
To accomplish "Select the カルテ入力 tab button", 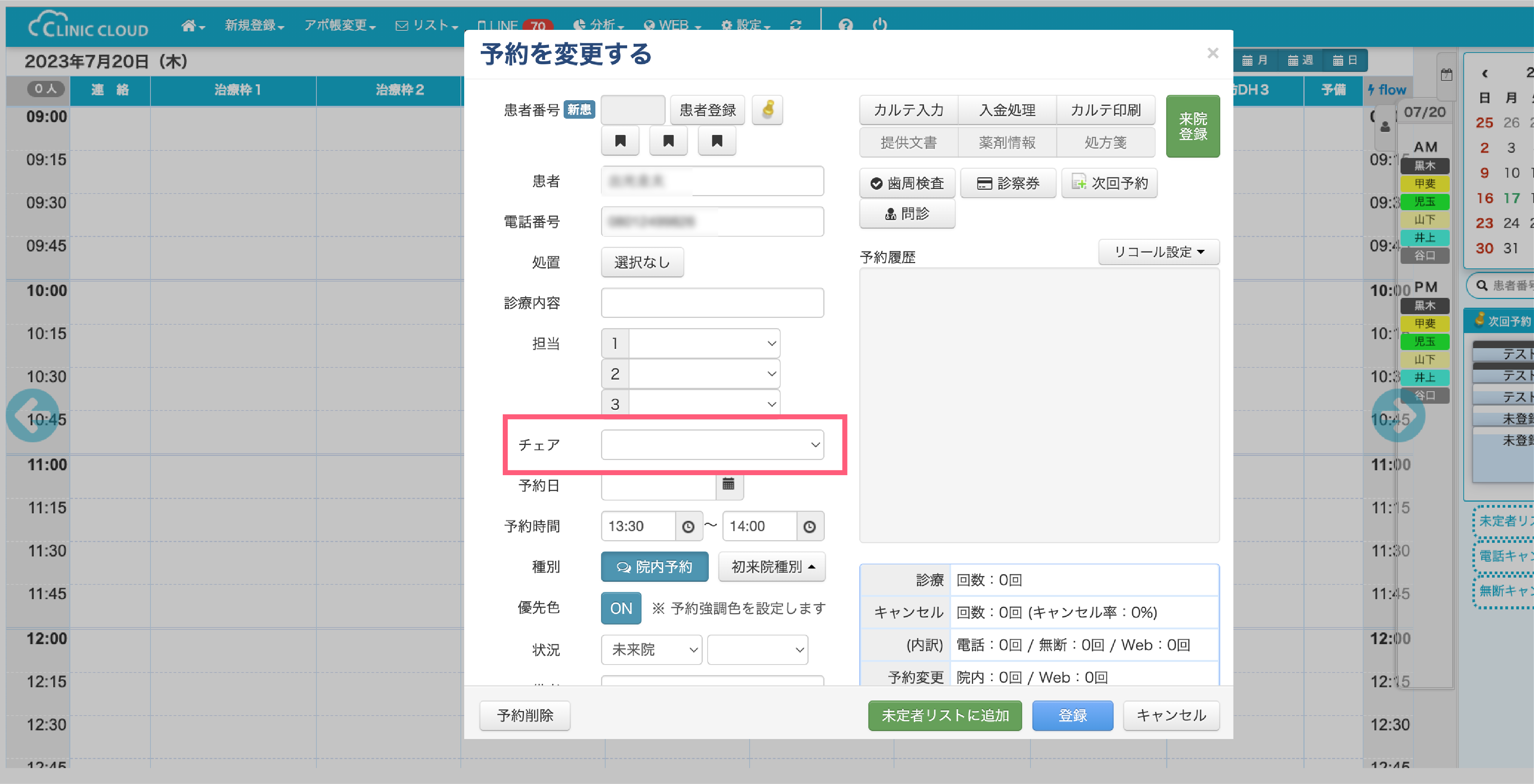I will [908, 110].
